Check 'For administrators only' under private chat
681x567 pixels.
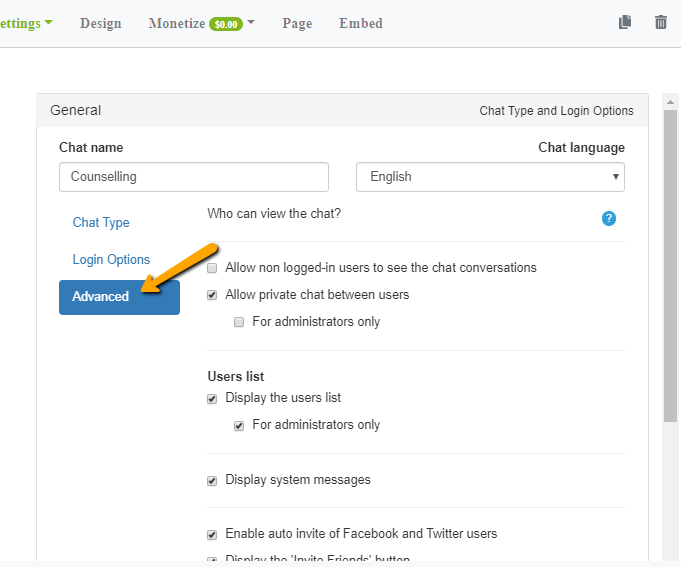click(x=239, y=322)
